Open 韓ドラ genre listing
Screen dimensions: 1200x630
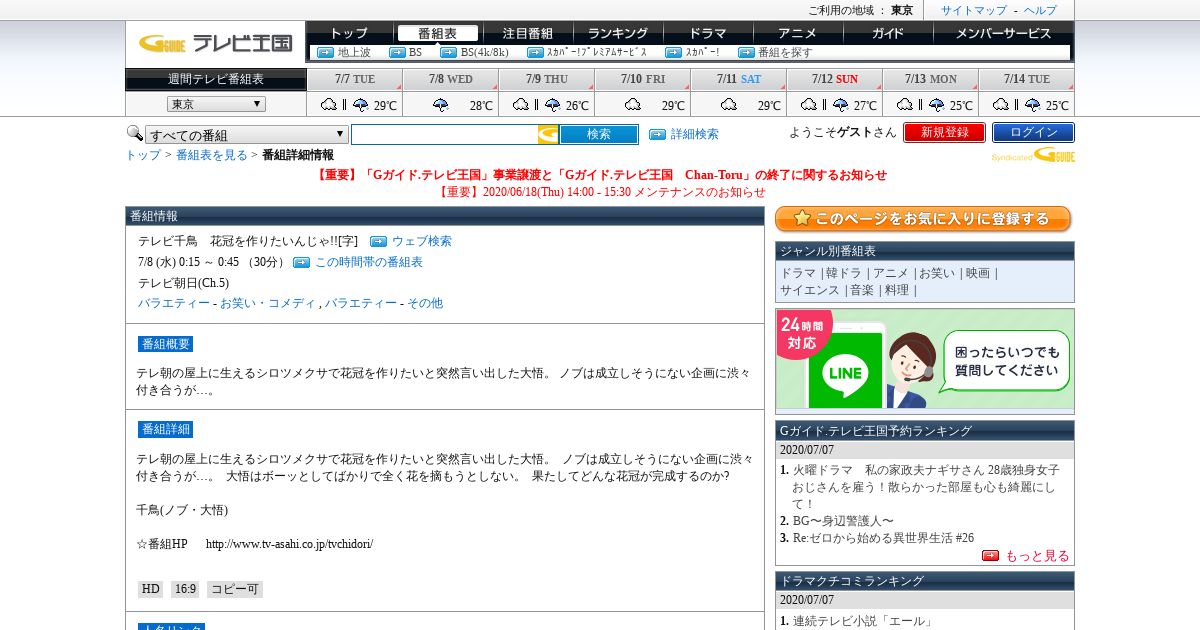tap(842, 273)
